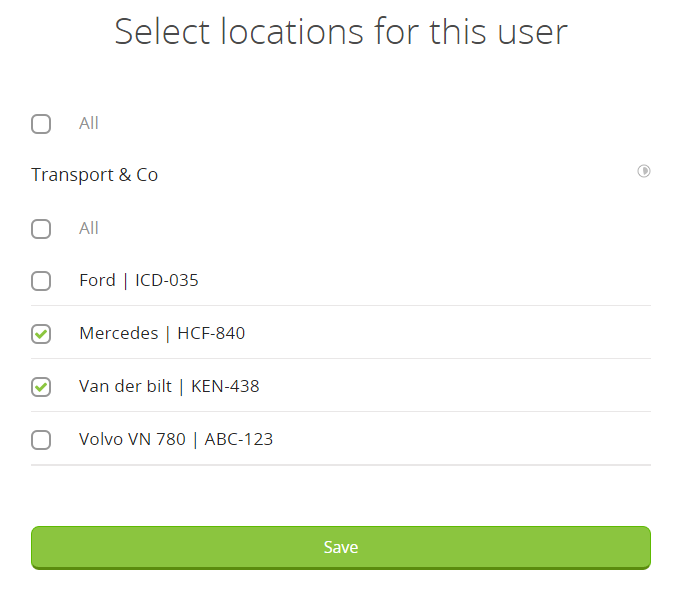
Task: Check the All checkbox under Transport & Co
Action: coord(41,228)
